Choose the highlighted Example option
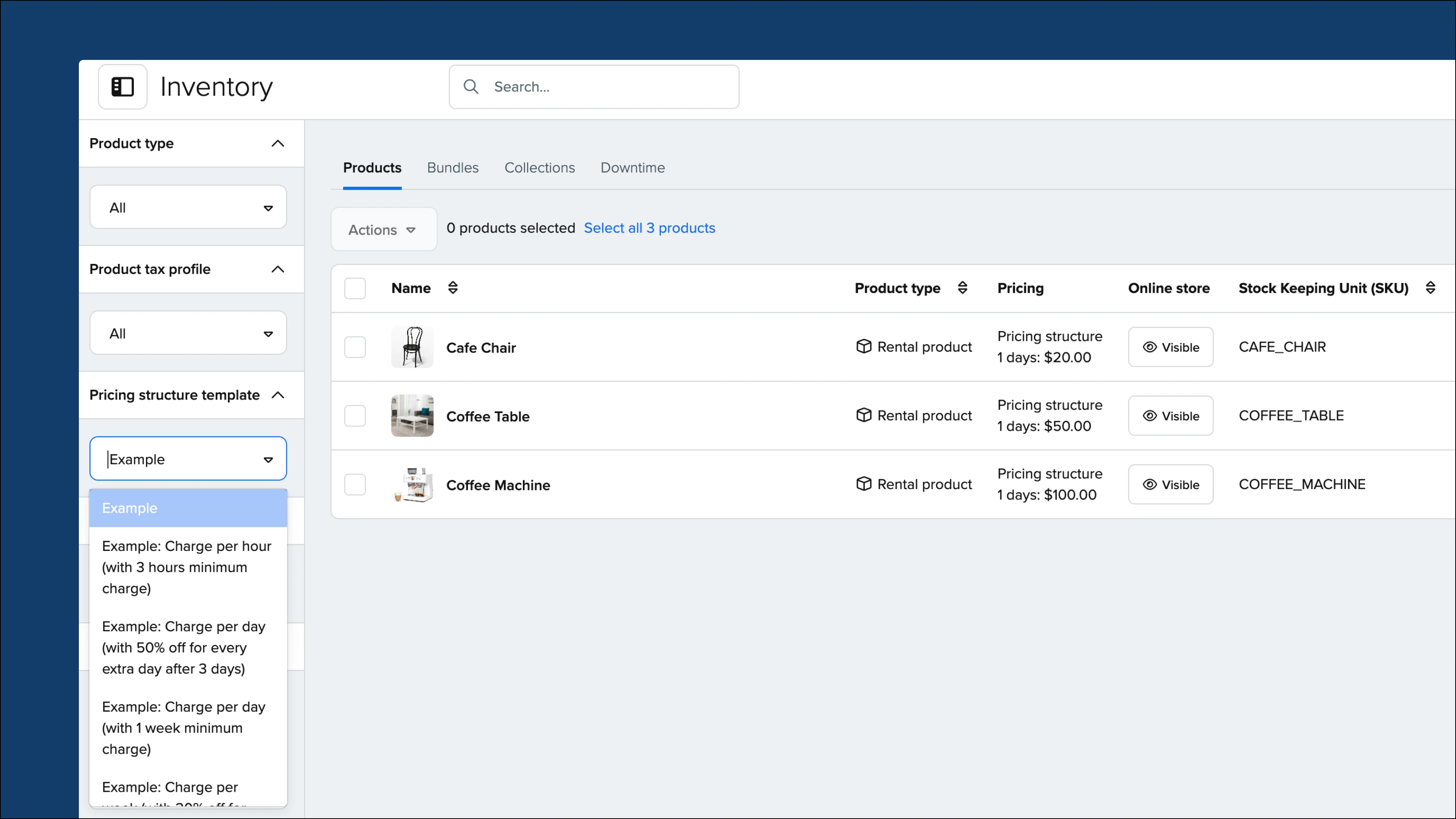Image resolution: width=1456 pixels, height=819 pixels. tap(188, 508)
